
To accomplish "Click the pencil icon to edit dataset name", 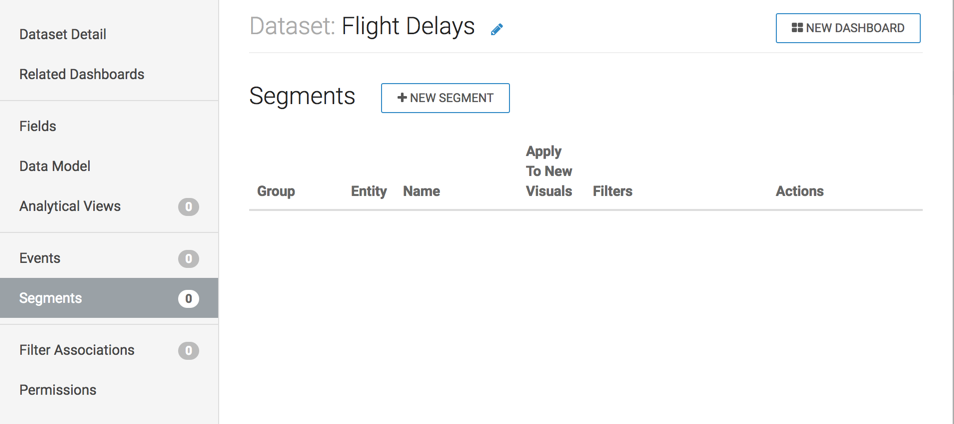I will 497,29.
